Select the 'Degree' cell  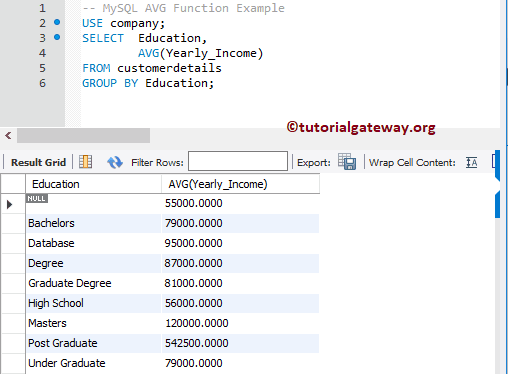tap(93, 263)
